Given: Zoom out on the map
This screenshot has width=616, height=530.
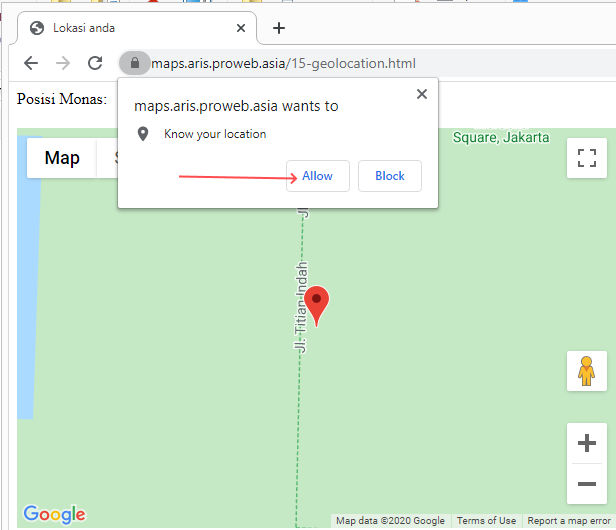Looking at the screenshot, I should [x=587, y=484].
